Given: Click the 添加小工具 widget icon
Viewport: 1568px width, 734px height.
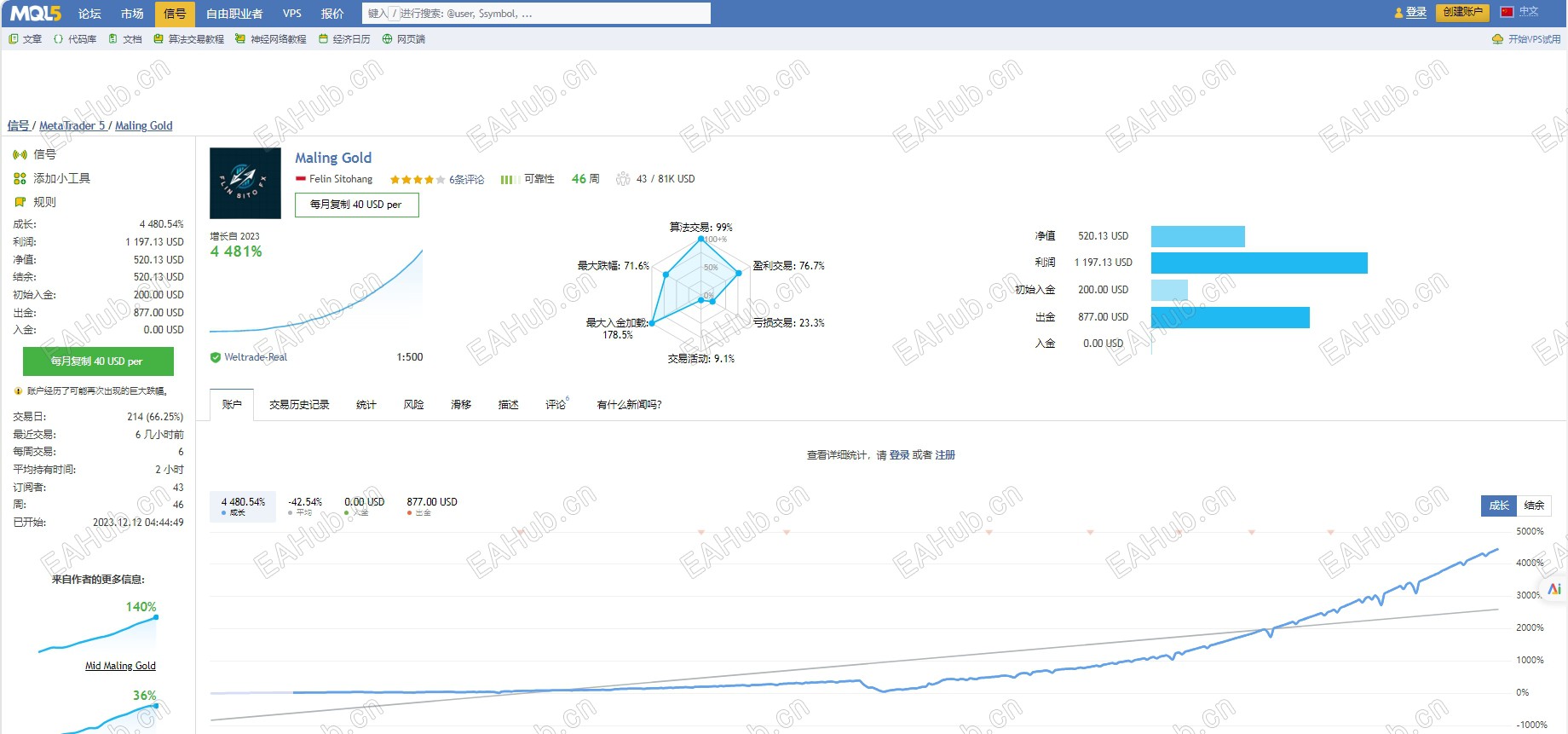Looking at the screenshot, I should [x=20, y=178].
